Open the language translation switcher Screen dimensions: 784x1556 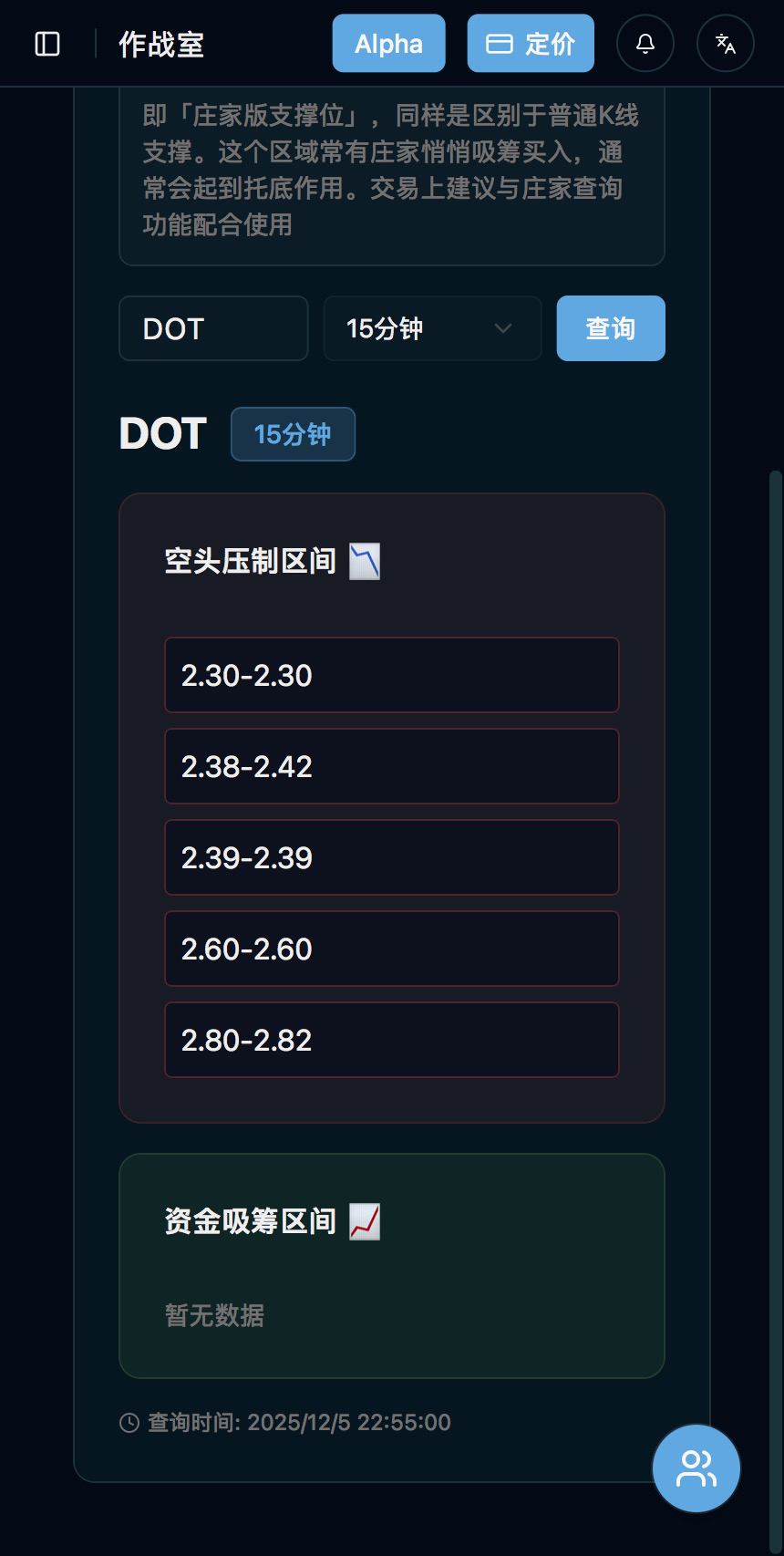(x=726, y=44)
